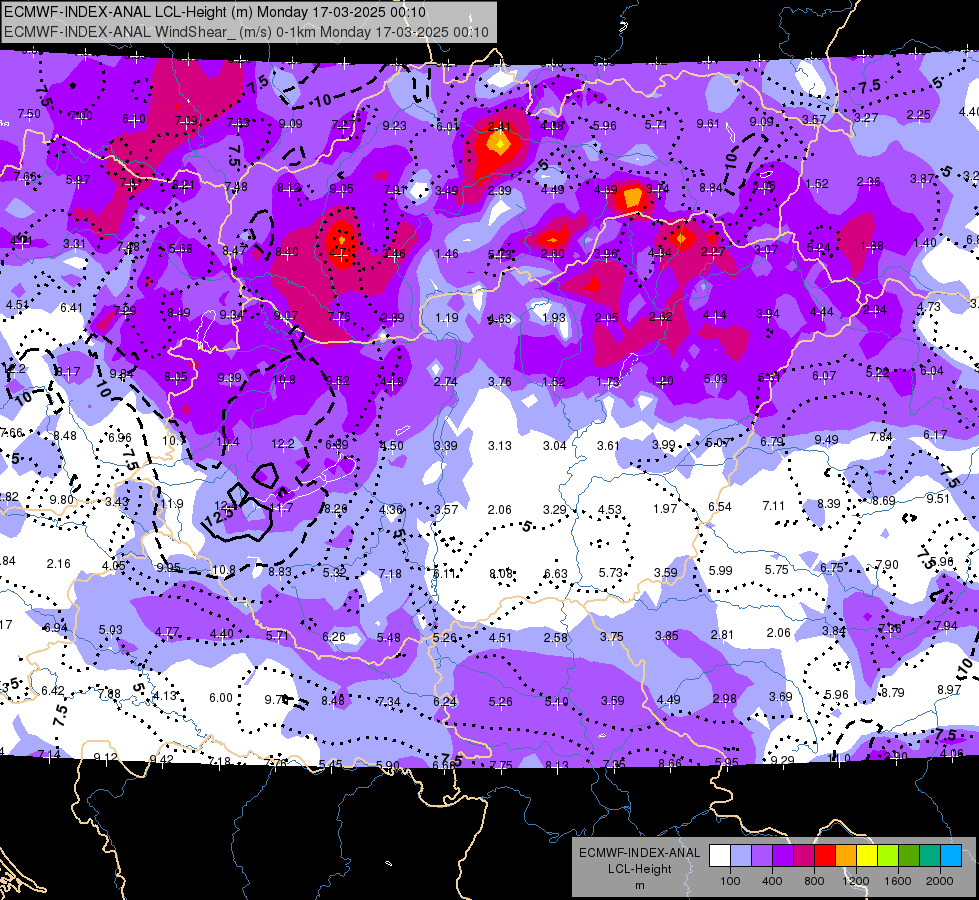The height and width of the screenshot is (900, 979).
Task: Click the medium purple legend swatch left of 400
Action: (762, 856)
